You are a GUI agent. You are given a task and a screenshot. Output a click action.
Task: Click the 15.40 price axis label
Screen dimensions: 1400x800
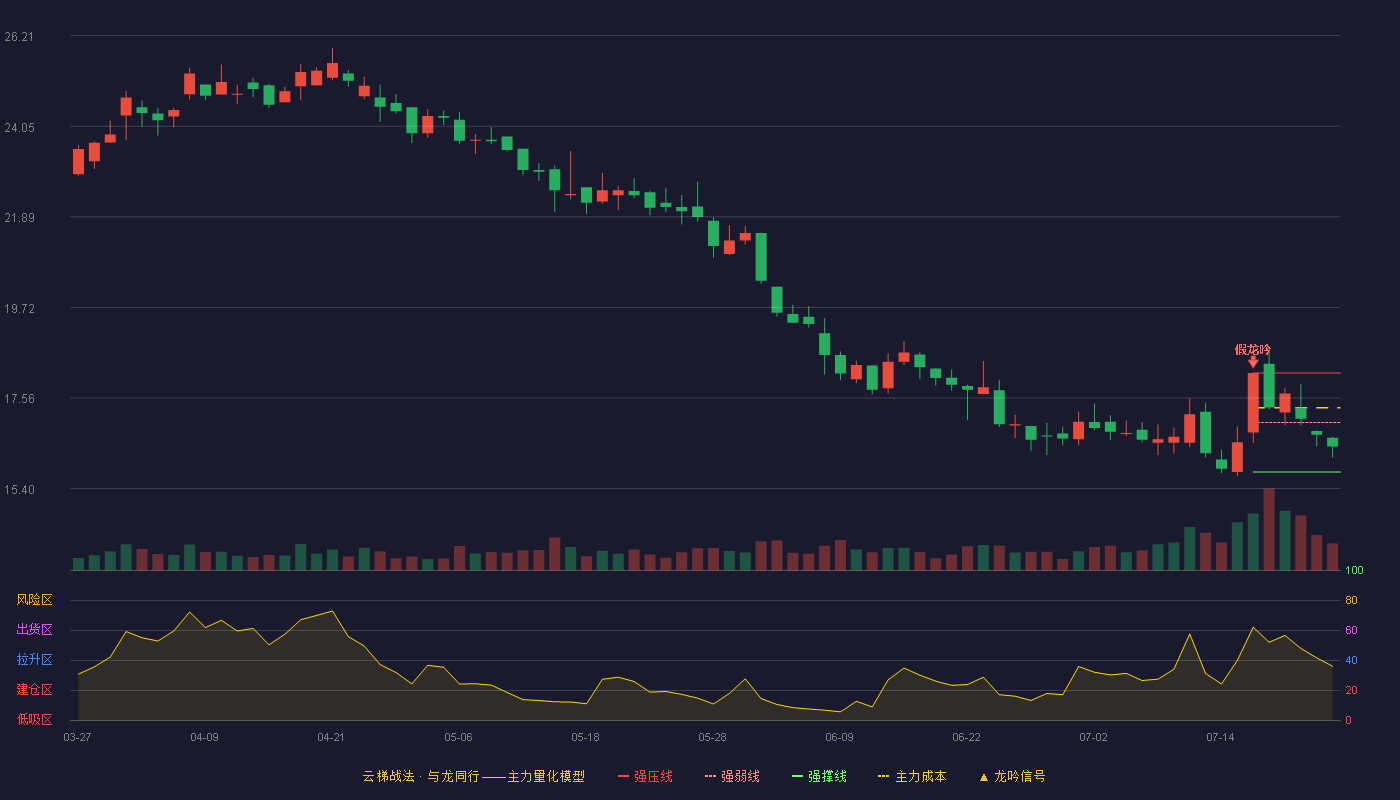tap(19, 489)
